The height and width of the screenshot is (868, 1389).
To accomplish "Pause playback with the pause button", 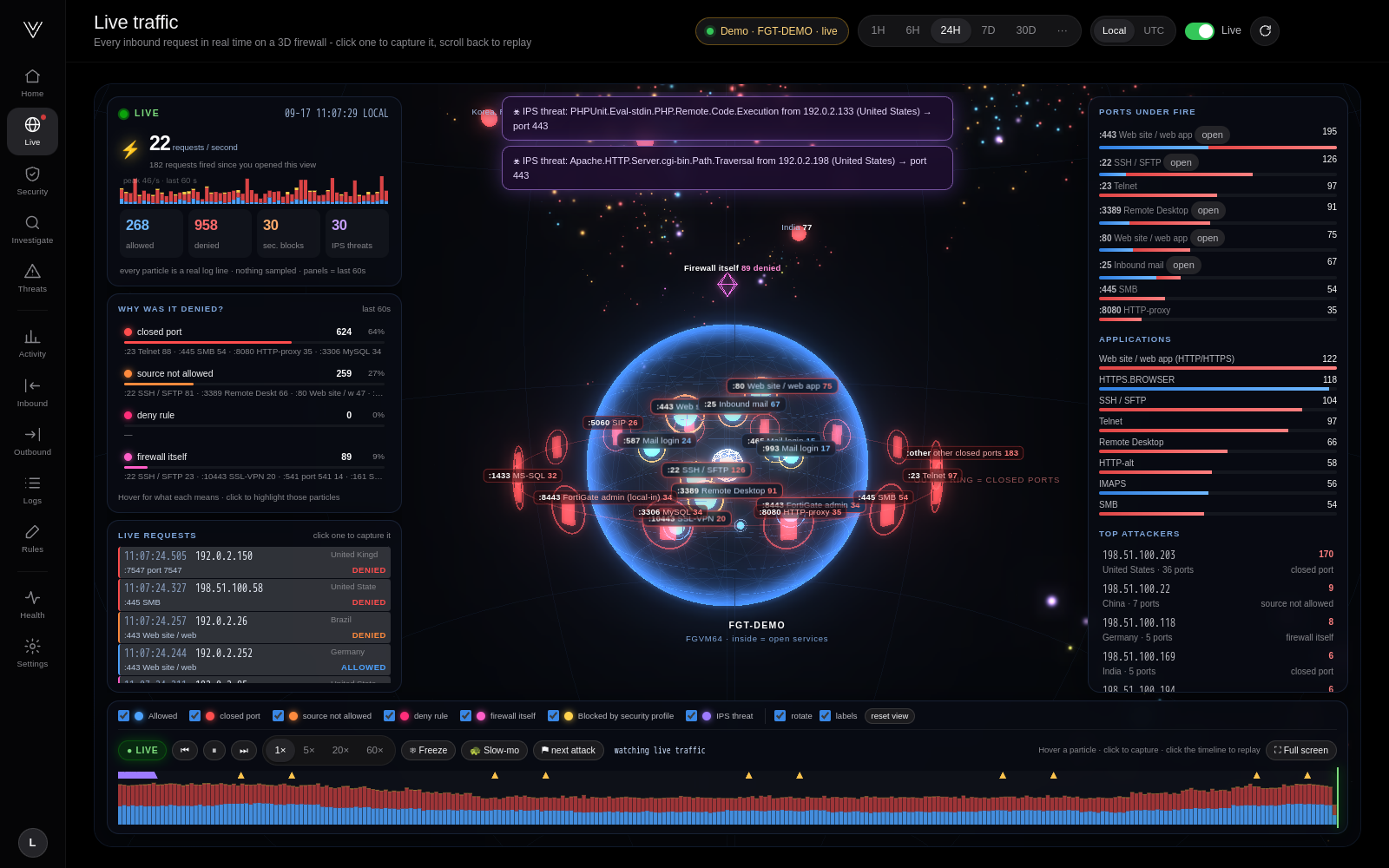I will pyautogui.click(x=214, y=750).
